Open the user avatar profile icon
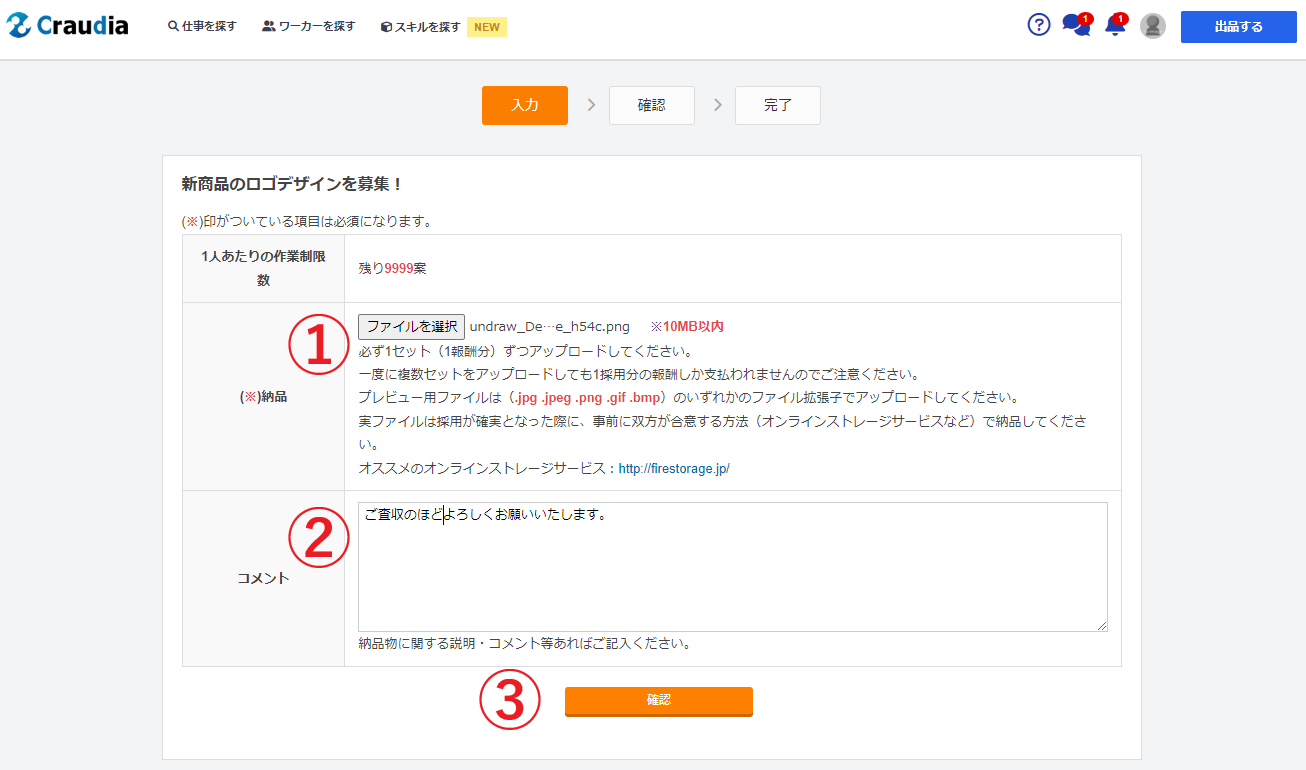Image resolution: width=1306 pixels, height=770 pixels. 1153,26
